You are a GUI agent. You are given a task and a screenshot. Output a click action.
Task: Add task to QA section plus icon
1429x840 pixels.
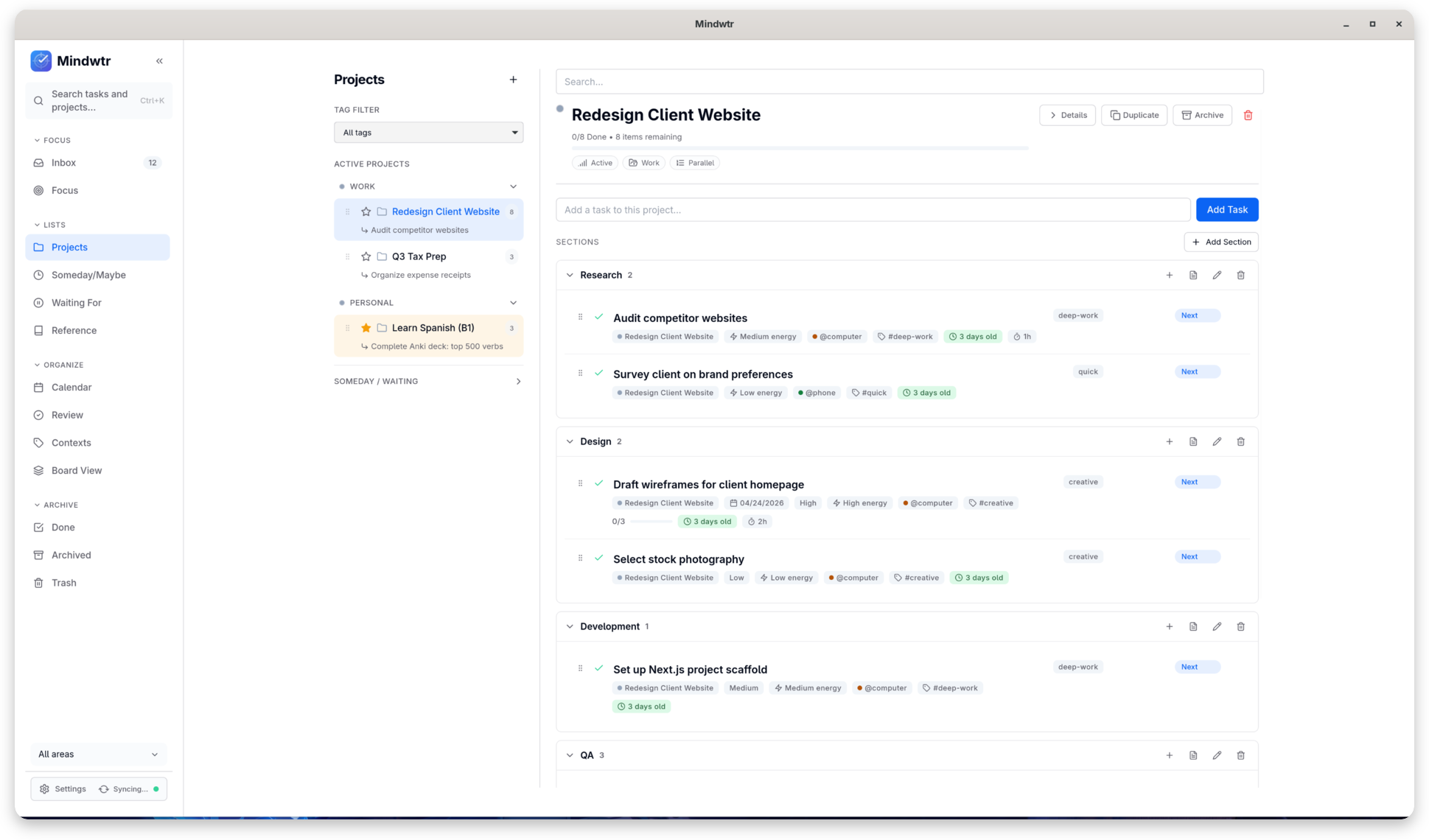click(1169, 755)
